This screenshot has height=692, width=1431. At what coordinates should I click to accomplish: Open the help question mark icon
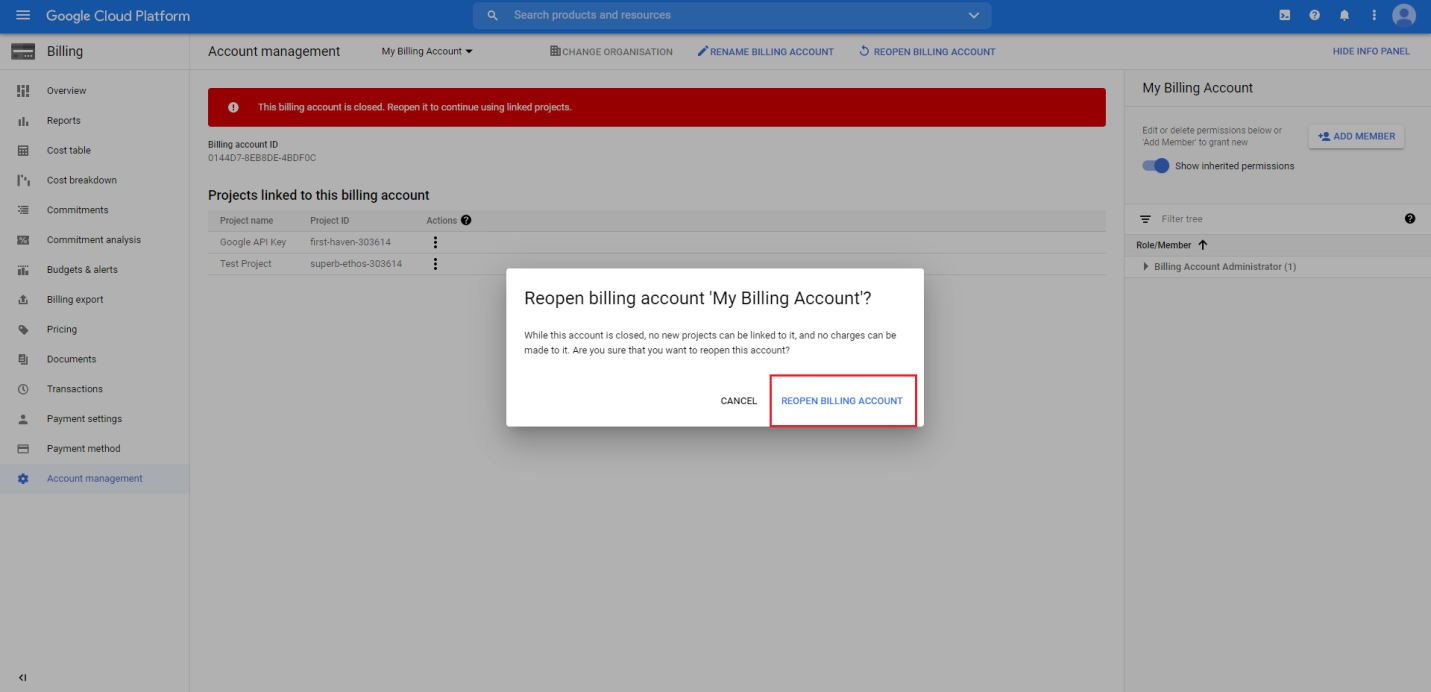pos(1314,16)
